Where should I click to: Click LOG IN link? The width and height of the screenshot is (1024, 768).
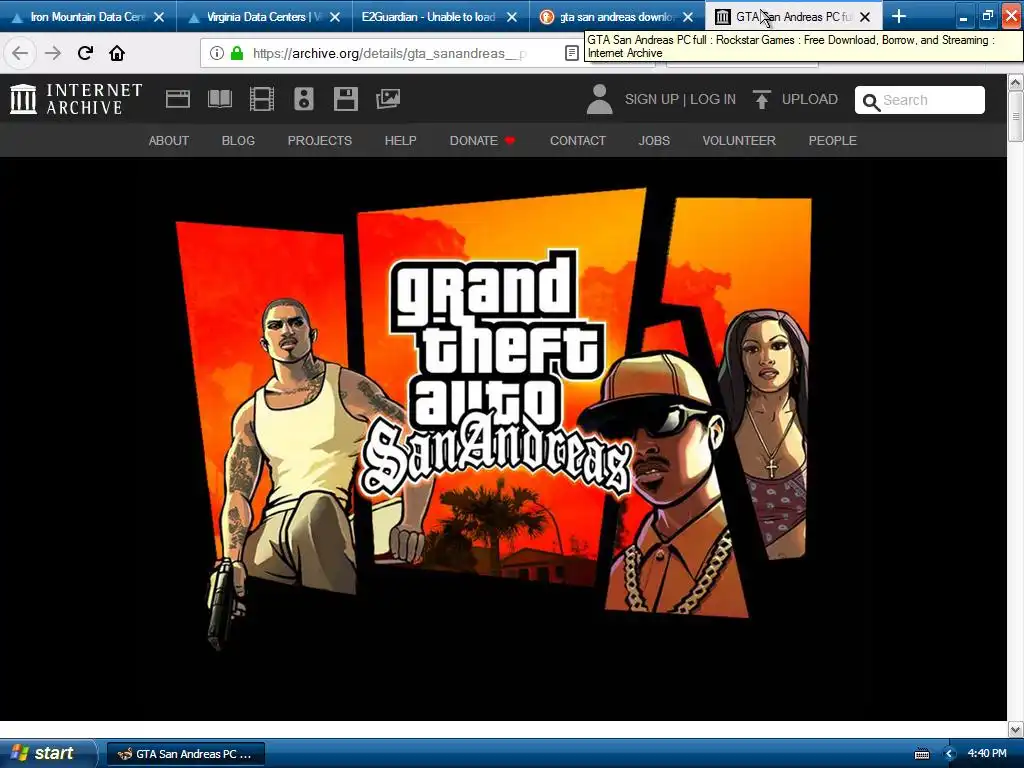coord(712,99)
